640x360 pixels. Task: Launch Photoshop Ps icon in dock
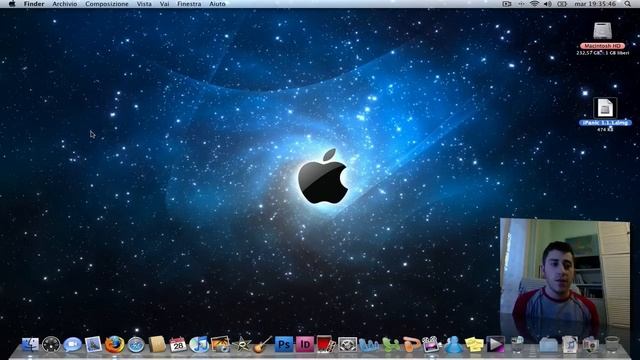(284, 344)
